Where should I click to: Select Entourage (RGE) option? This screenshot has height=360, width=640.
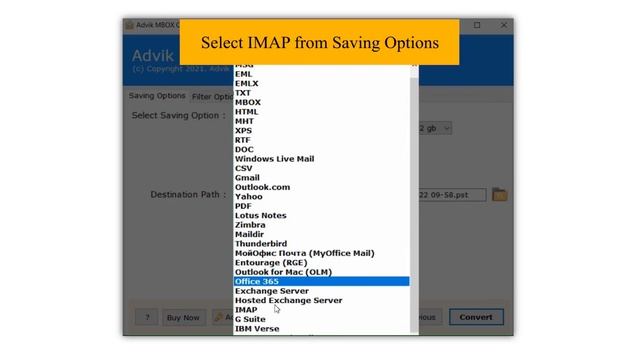click(322, 262)
